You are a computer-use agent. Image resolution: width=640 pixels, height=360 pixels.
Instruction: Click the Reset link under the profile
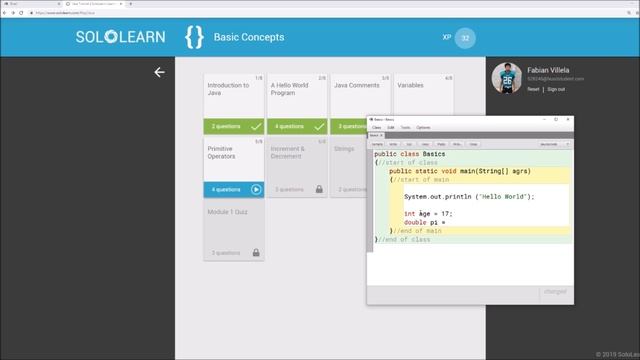coord(533,89)
